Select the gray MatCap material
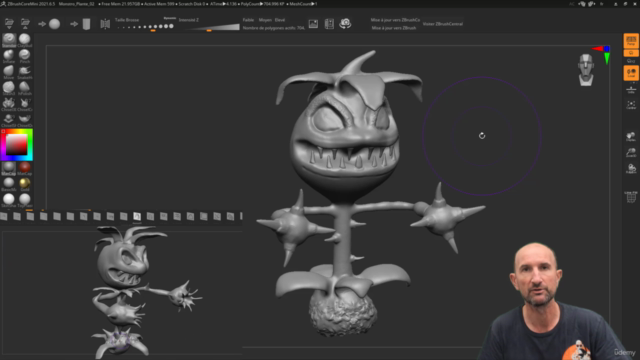Screen dimensions: 640x360 coord(9,168)
